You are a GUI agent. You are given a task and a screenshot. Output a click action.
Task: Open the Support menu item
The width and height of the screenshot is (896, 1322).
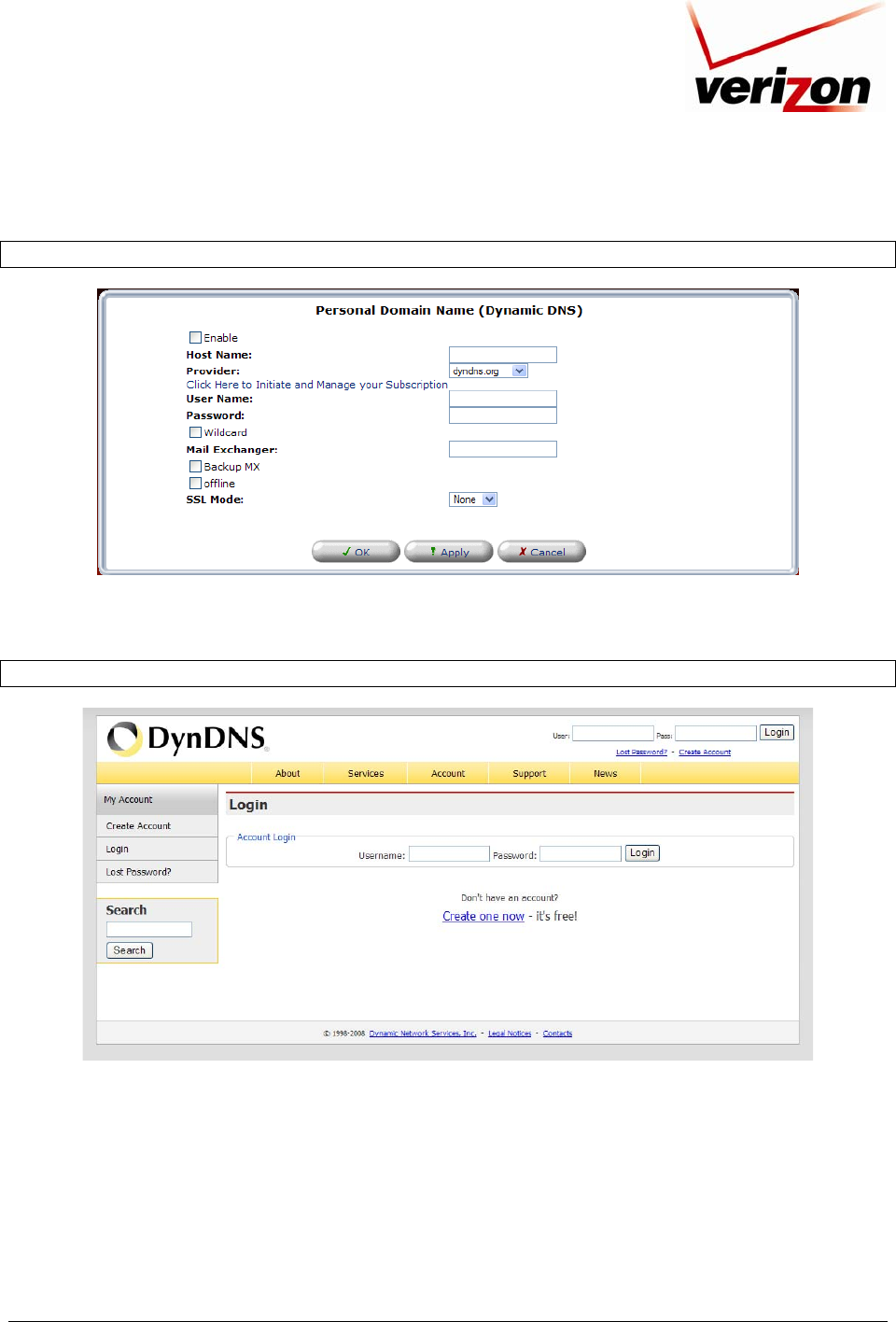pos(529,773)
